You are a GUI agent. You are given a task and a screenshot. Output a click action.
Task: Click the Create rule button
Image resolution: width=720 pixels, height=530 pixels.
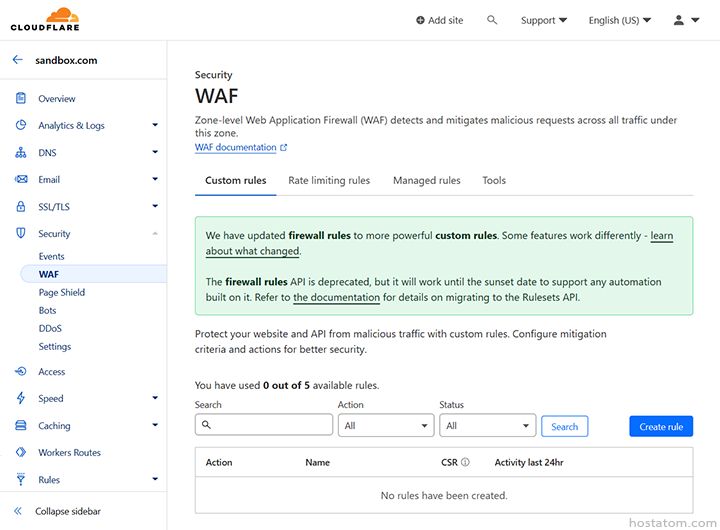coord(661,426)
